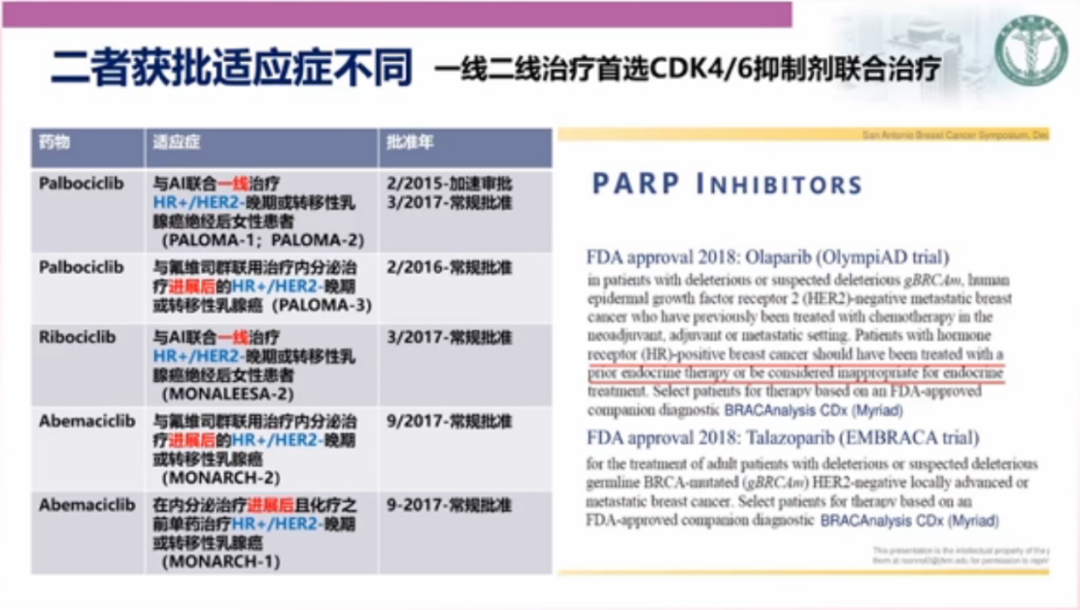This screenshot has width=1080, height=610.
Task: Click the red-underlined prior endocrine therapy text
Action: click(x=795, y=373)
